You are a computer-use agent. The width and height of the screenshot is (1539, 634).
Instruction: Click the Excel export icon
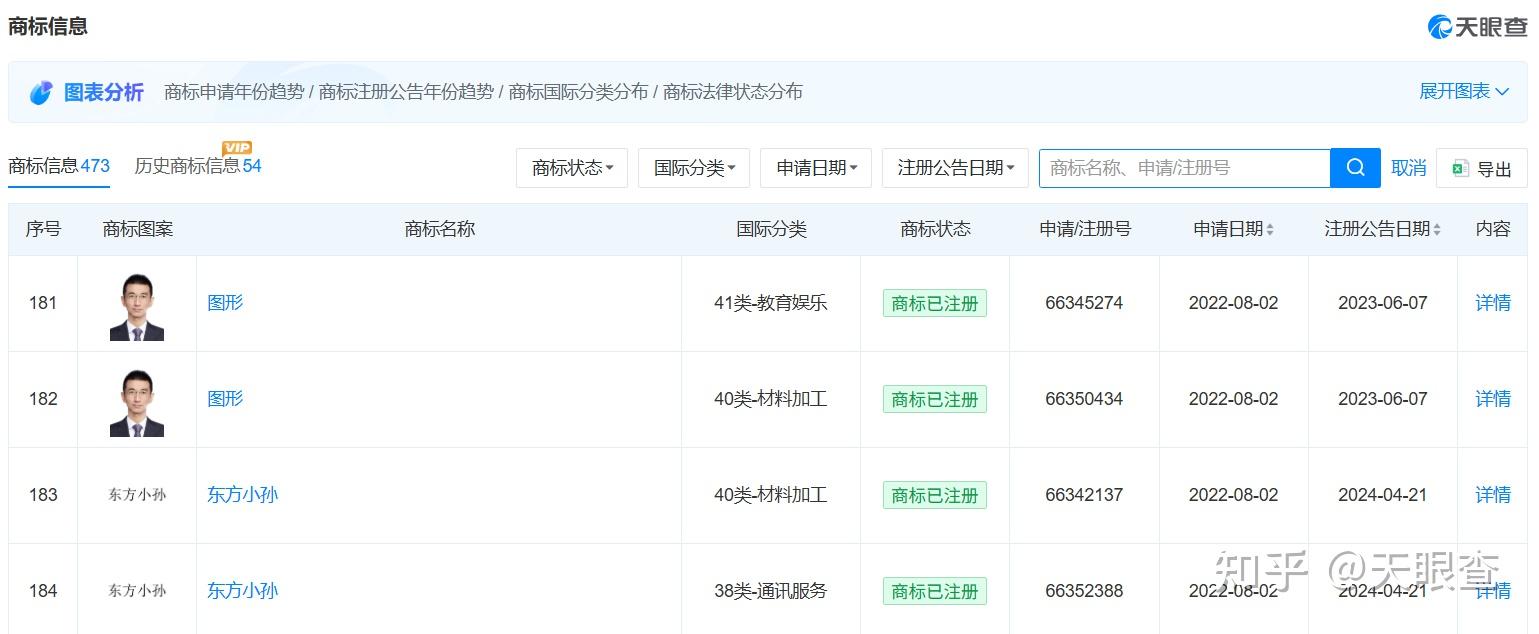pos(1460,169)
